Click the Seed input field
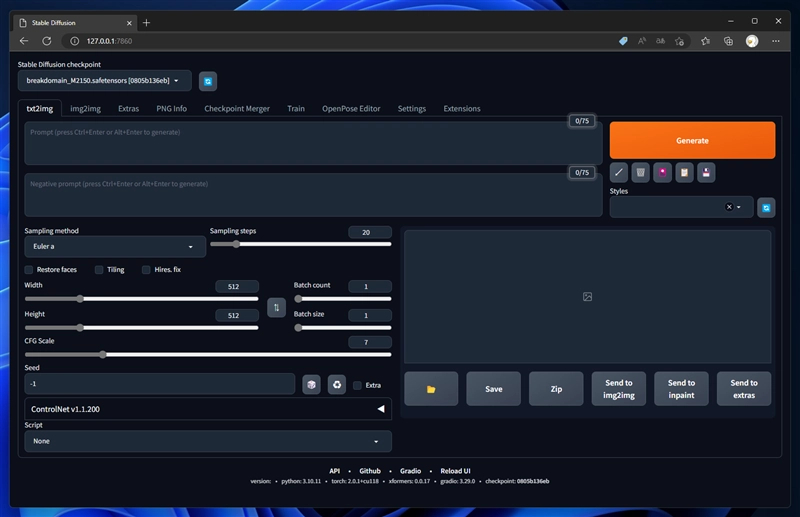The width and height of the screenshot is (800, 517). (160, 384)
